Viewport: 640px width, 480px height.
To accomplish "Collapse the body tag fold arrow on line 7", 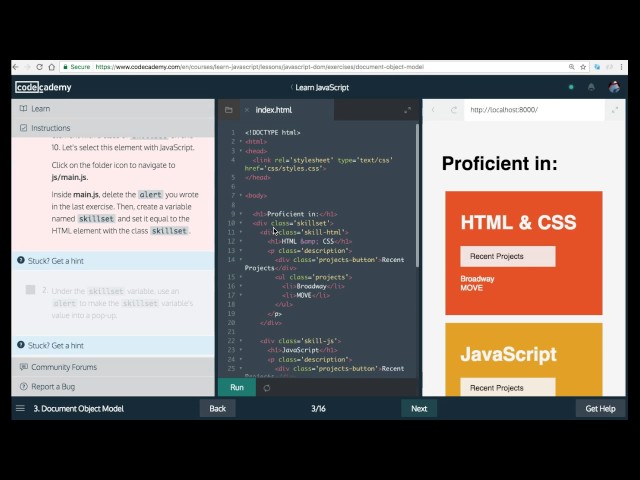I will [240, 195].
